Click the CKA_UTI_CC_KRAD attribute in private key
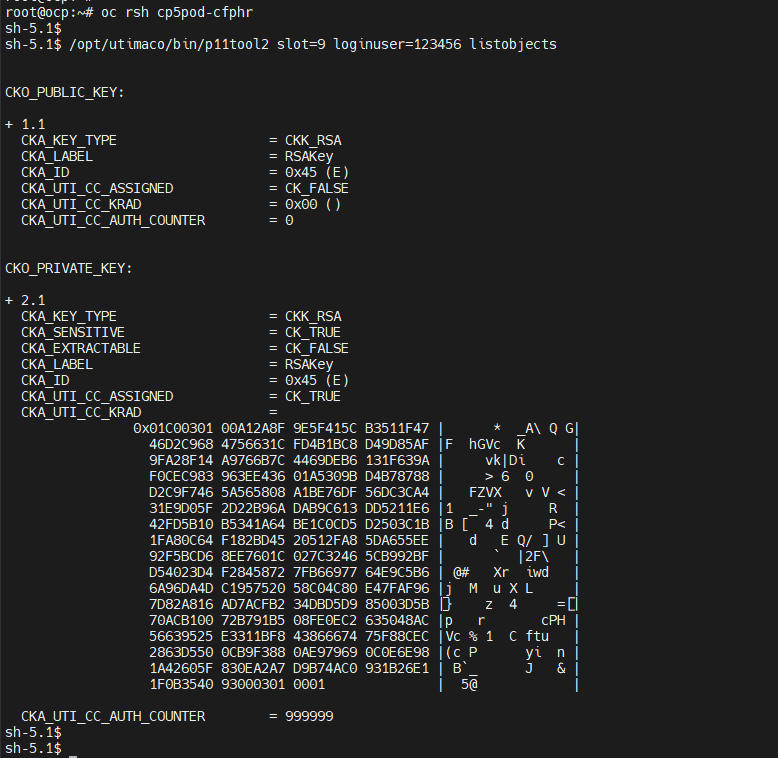The width and height of the screenshot is (778, 758). point(81,412)
